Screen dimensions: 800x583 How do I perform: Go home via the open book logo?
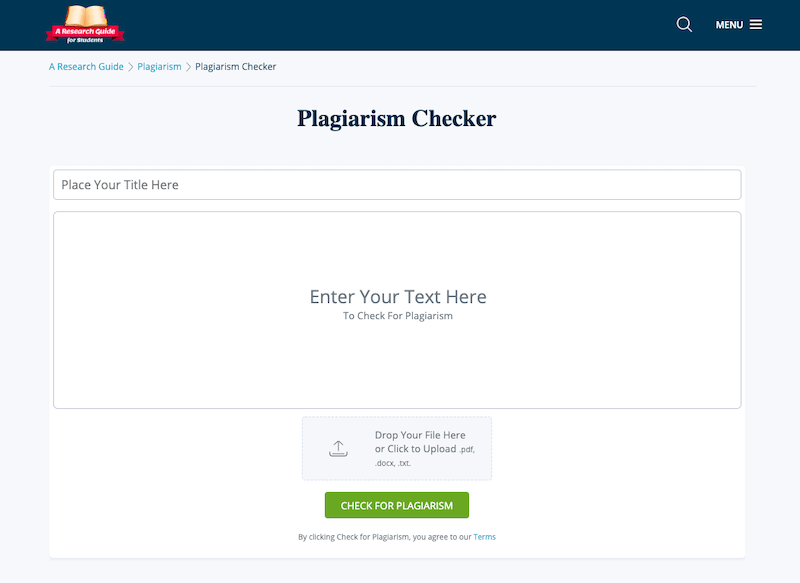(87, 15)
